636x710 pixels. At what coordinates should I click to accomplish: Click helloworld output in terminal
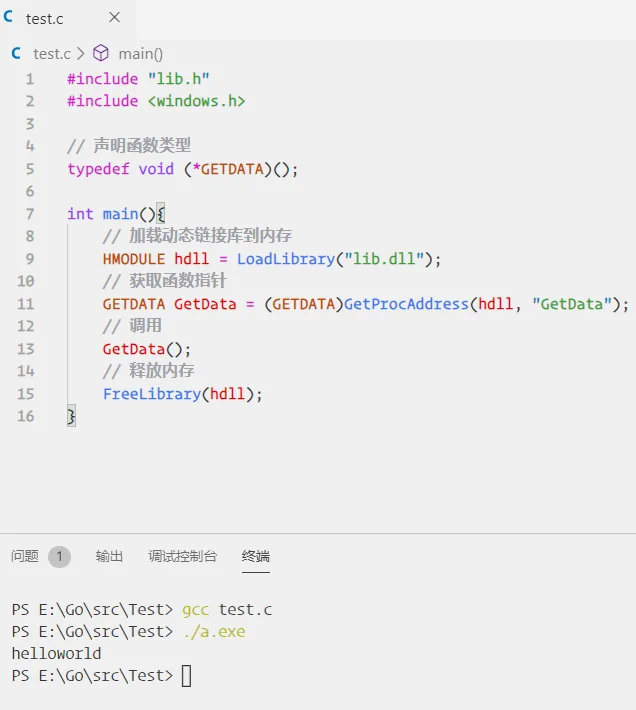coord(57,653)
